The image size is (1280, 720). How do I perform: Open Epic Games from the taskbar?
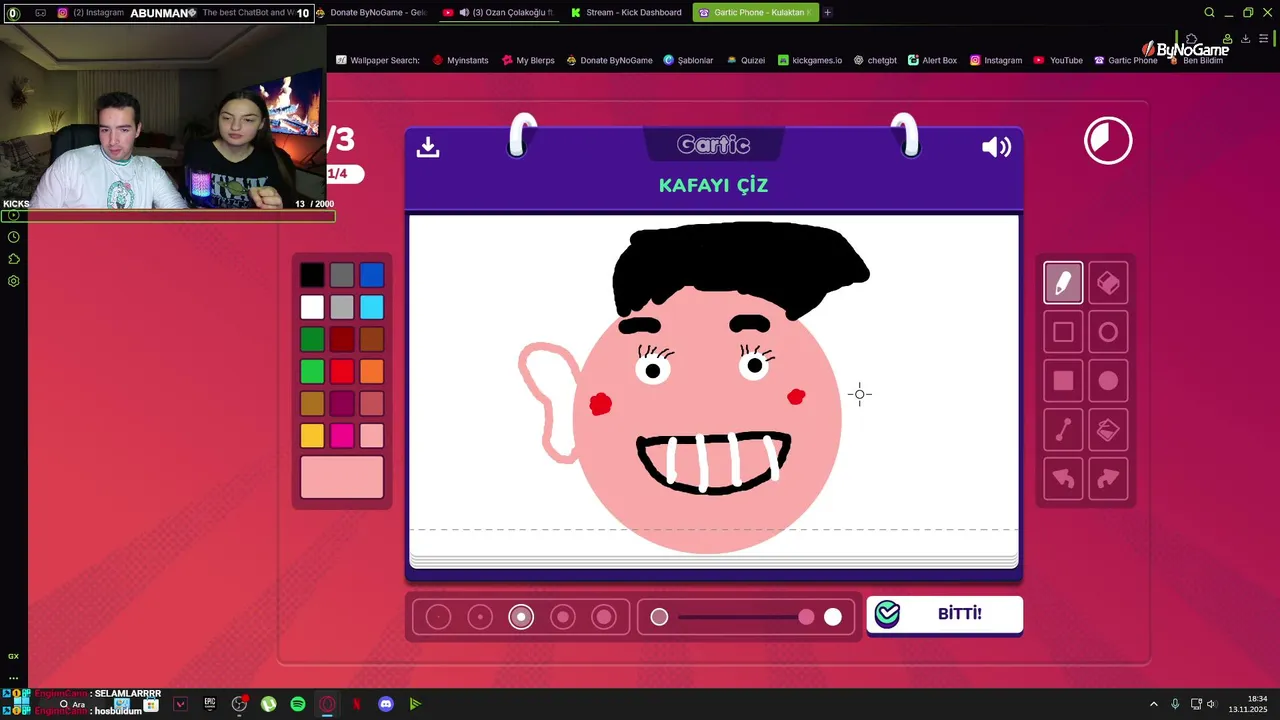click(210, 704)
